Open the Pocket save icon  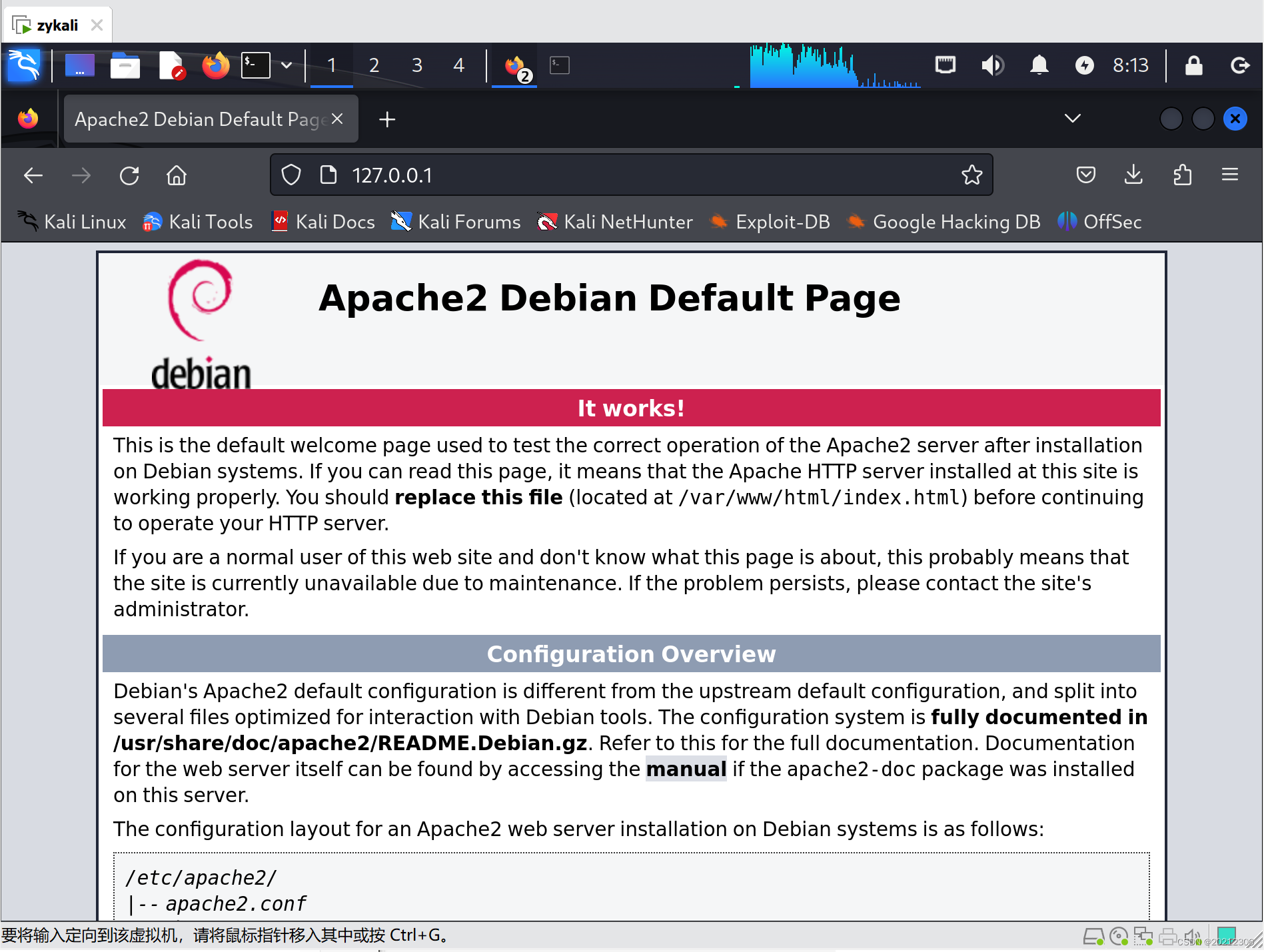(x=1086, y=175)
